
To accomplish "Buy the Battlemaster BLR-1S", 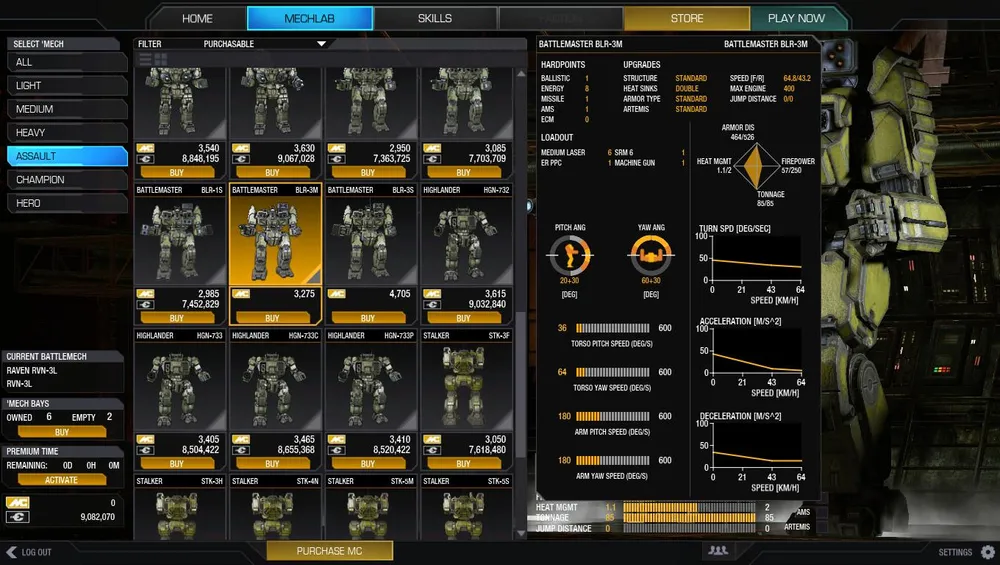I will coord(177,318).
